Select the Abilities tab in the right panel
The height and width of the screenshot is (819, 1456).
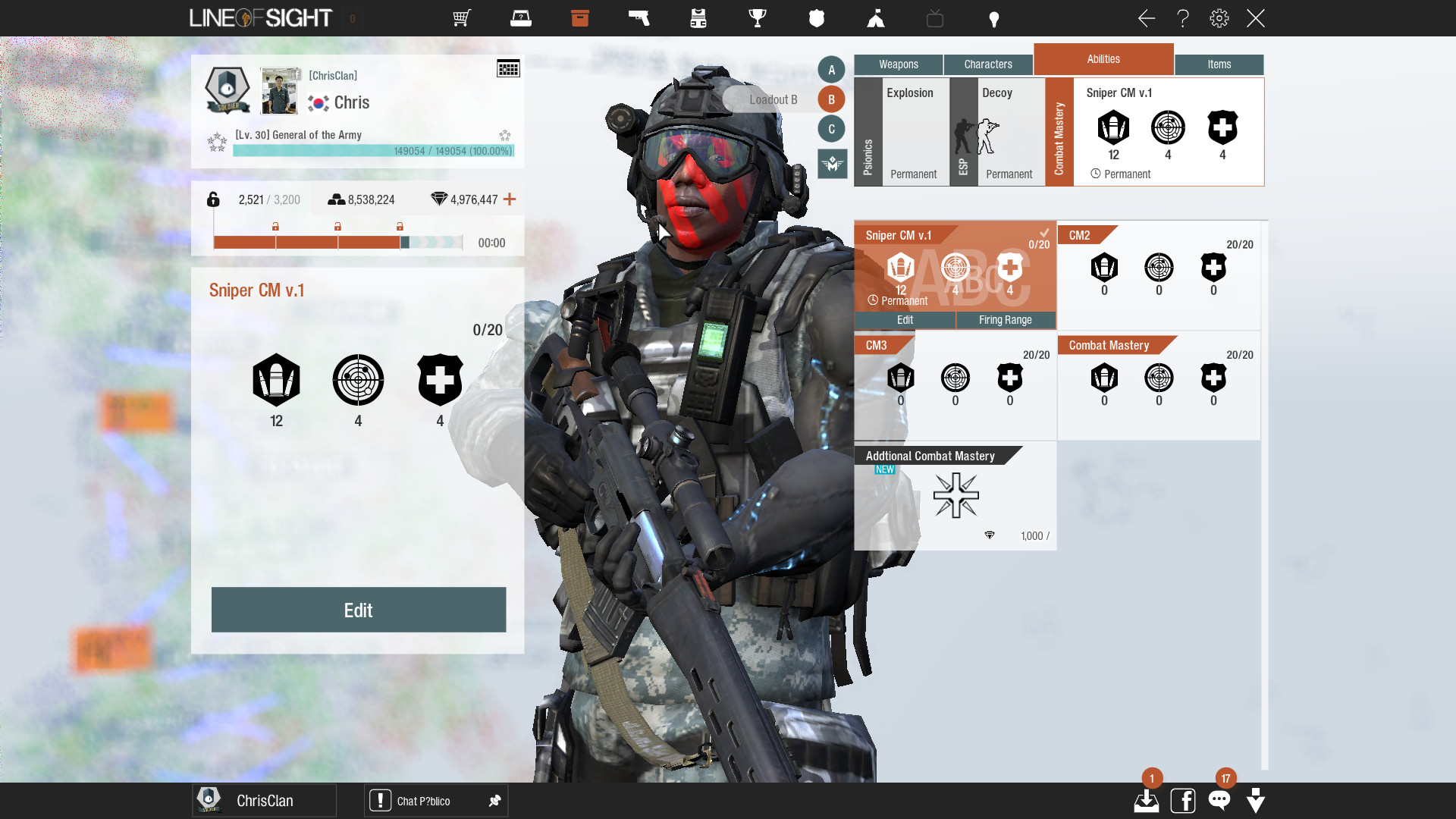(1102, 58)
